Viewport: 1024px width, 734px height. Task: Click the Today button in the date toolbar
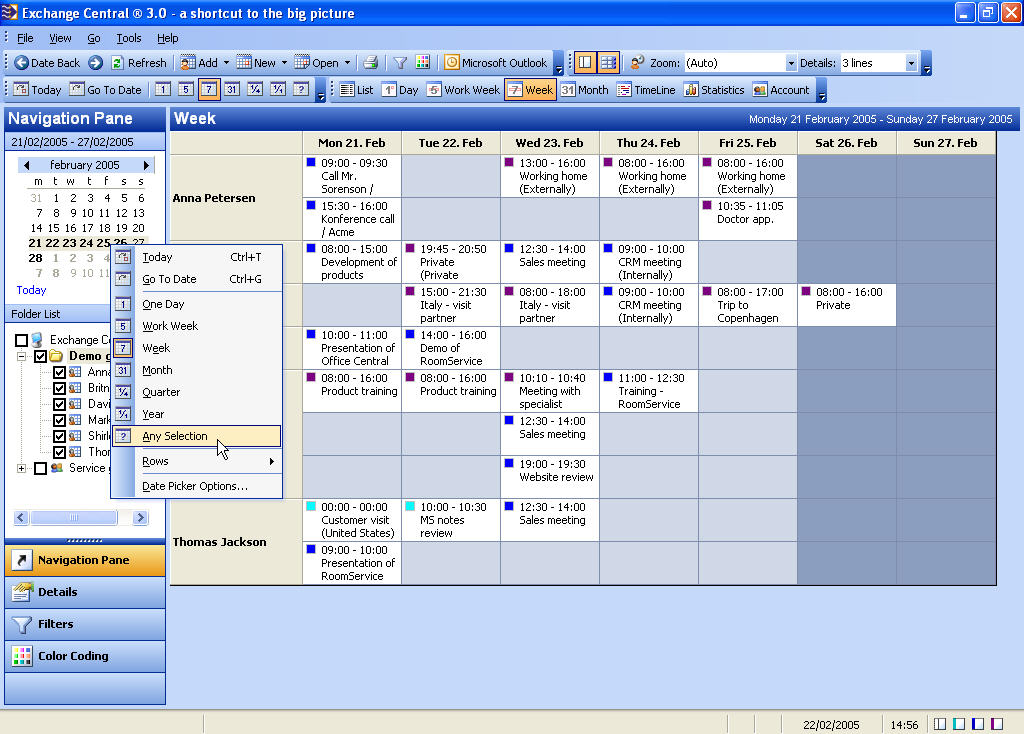pos(37,89)
